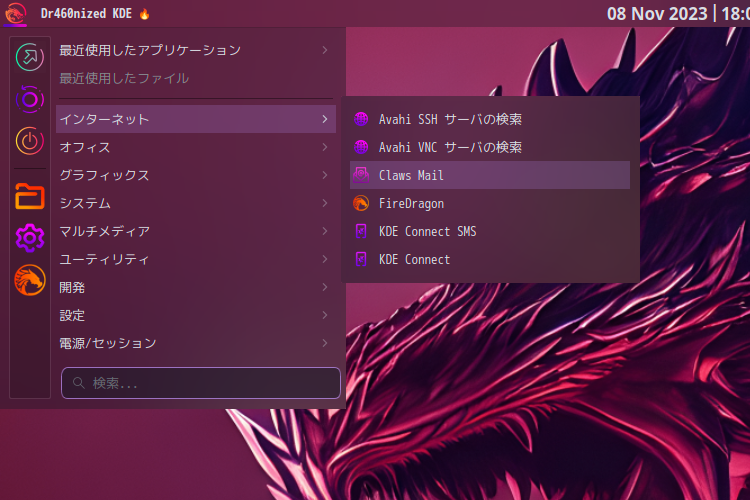Select the オフィス category
This screenshot has width=750, height=500.
[x=196, y=147]
